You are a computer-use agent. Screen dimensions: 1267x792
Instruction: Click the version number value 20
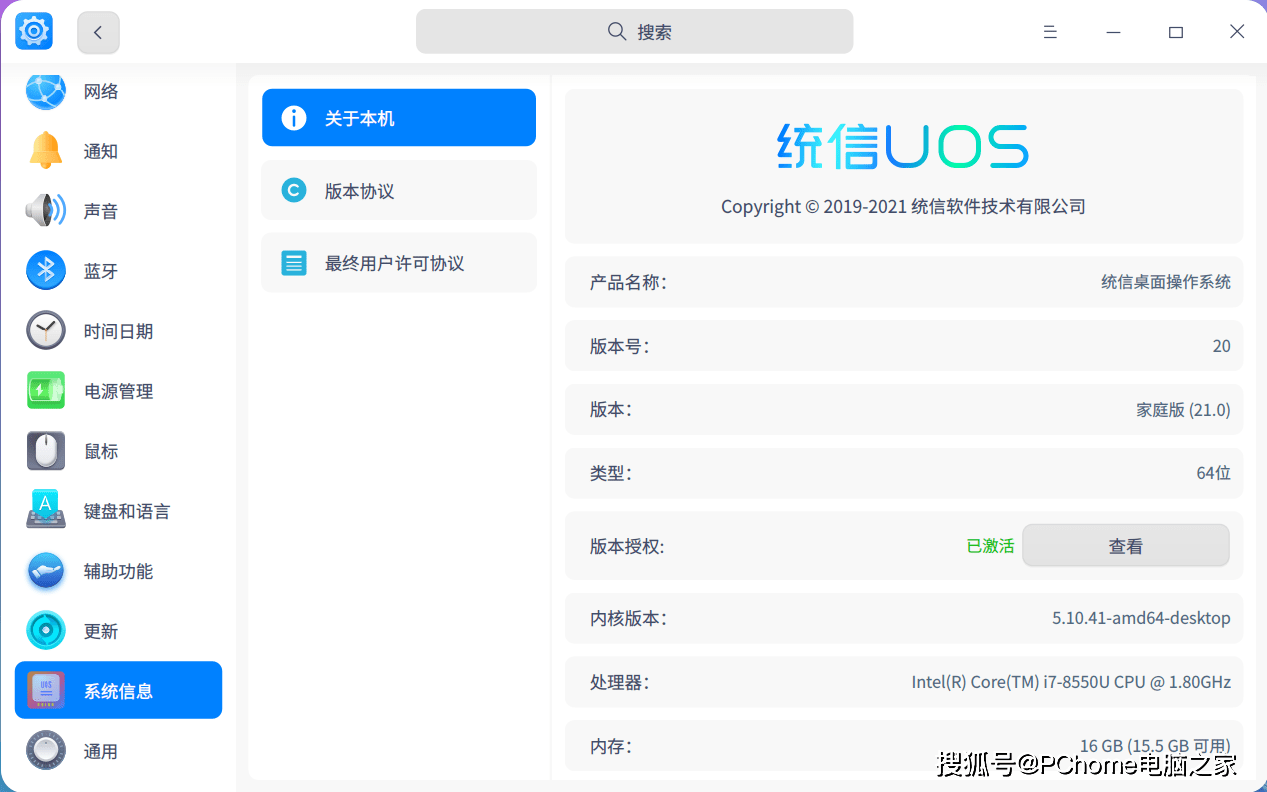point(1221,346)
